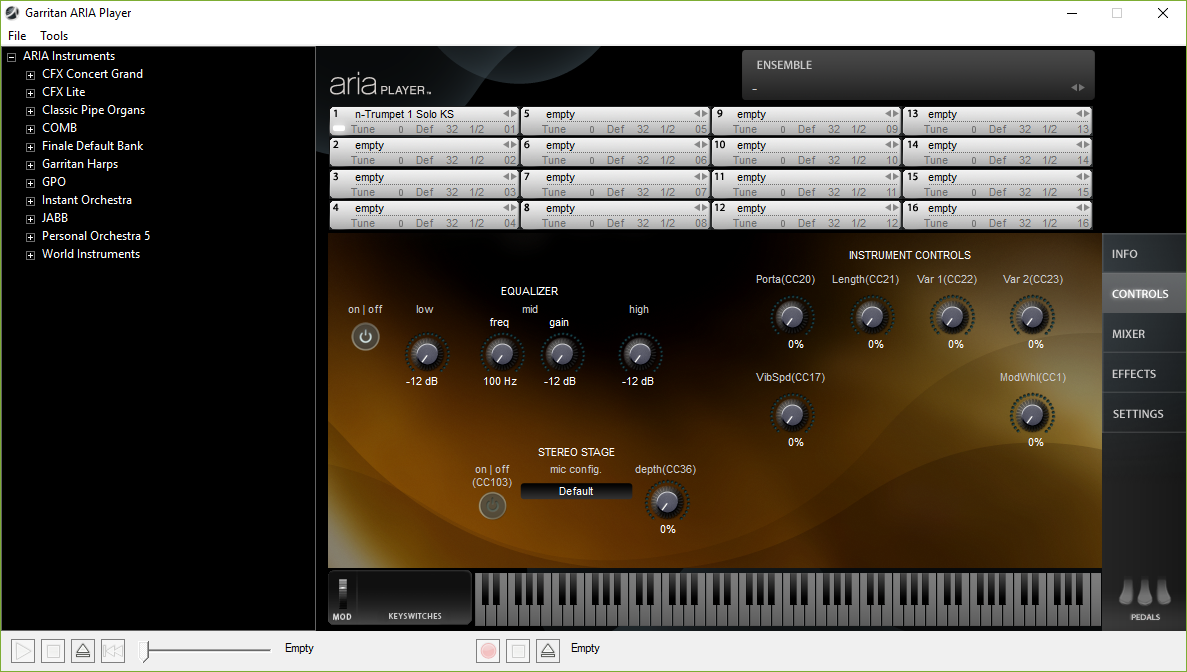Select World Instruments in the tree

click(x=91, y=254)
